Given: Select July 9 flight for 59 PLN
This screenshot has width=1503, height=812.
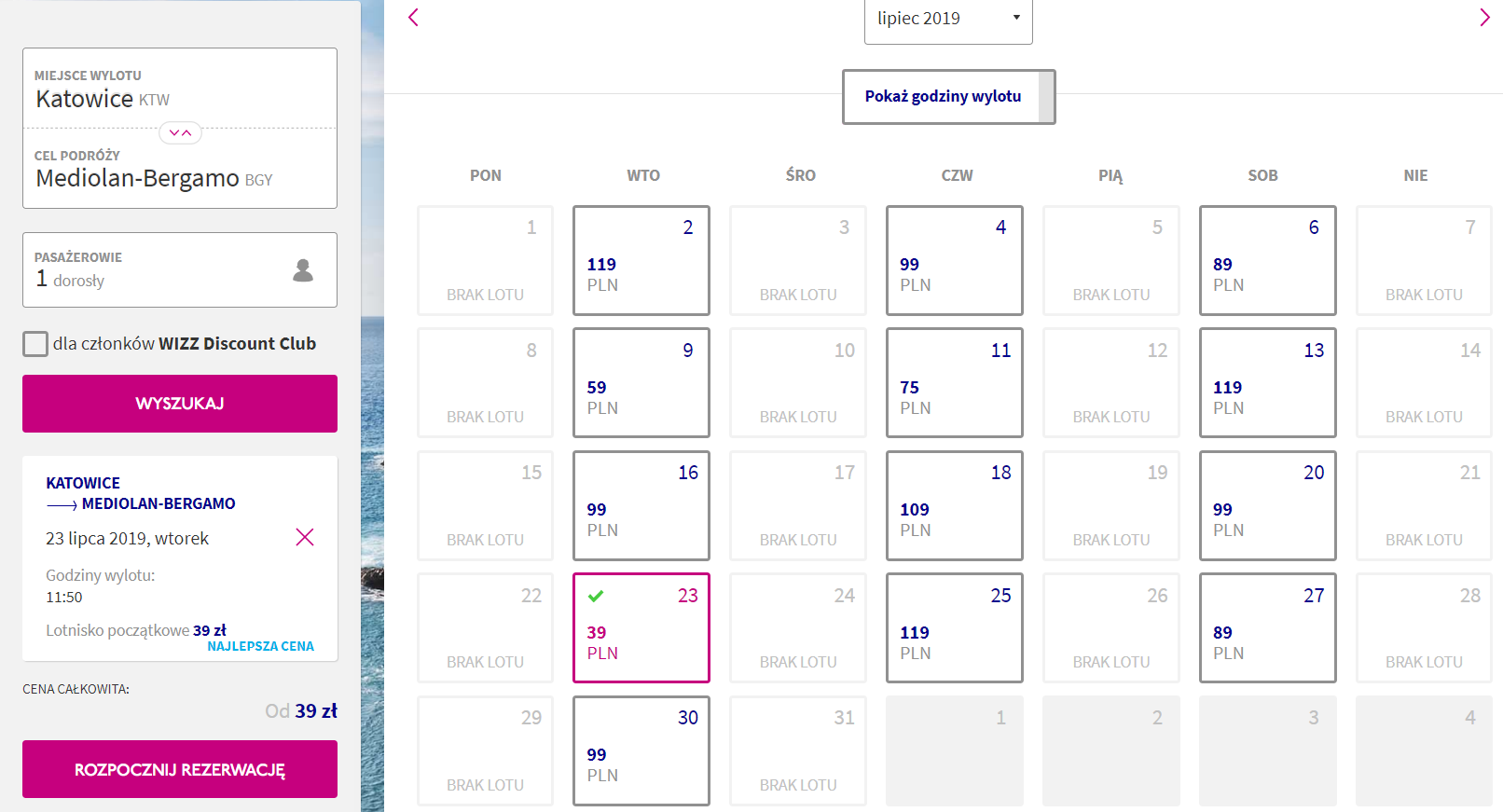Looking at the screenshot, I should [641, 382].
